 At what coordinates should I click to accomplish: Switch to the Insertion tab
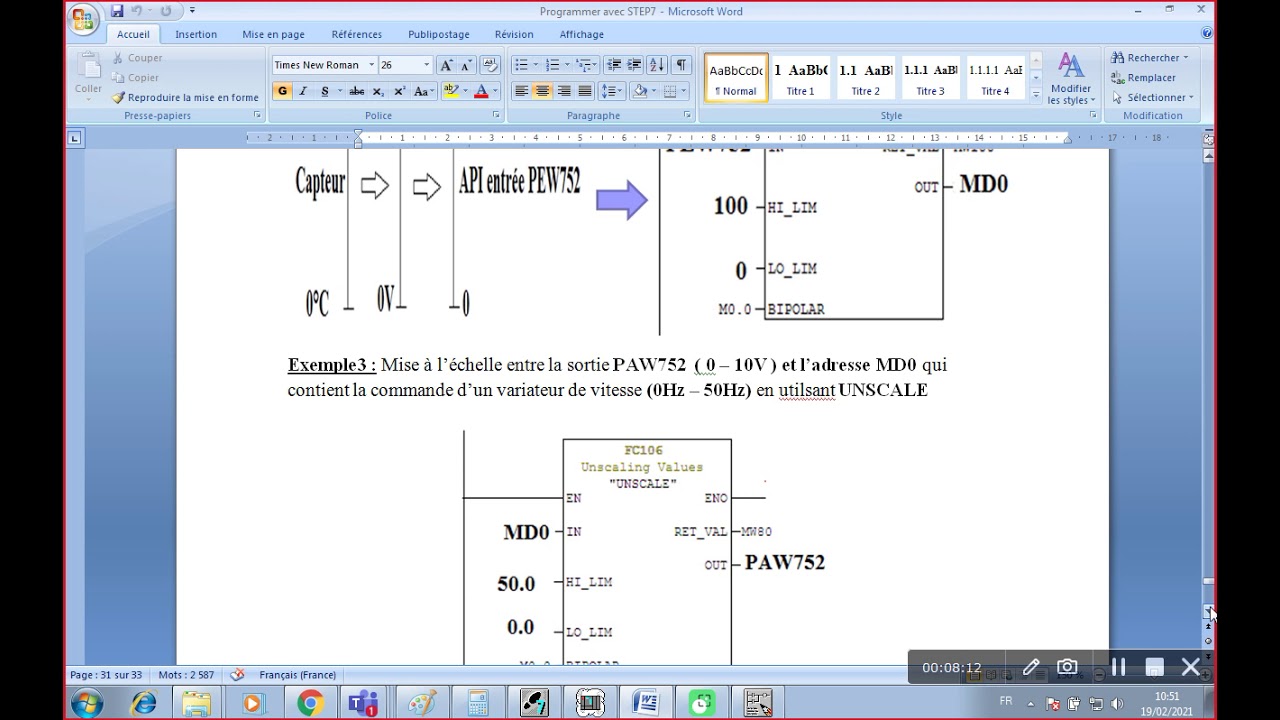[196, 34]
